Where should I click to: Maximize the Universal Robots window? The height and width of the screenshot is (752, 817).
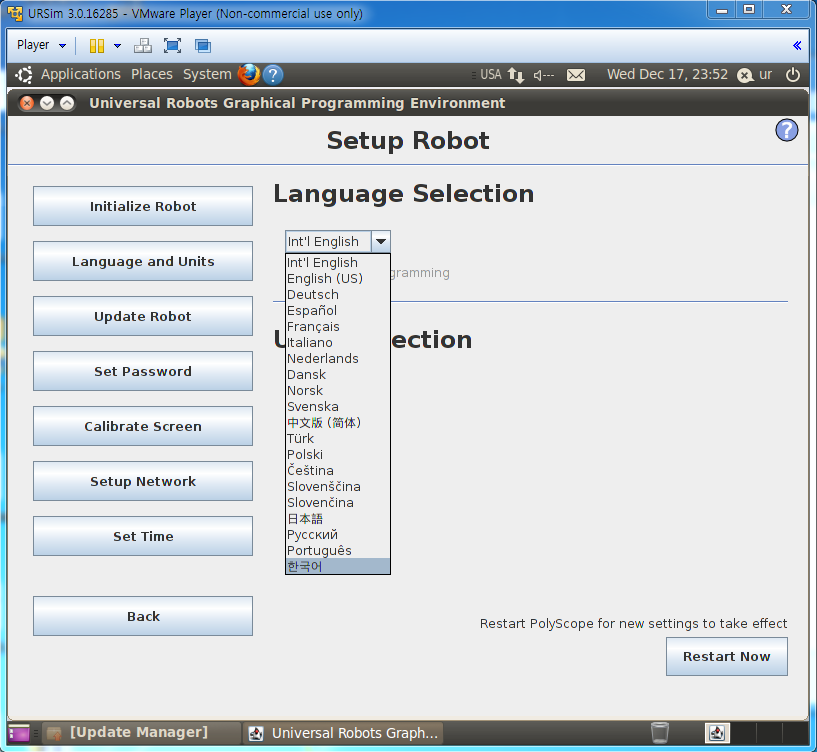tap(67, 103)
